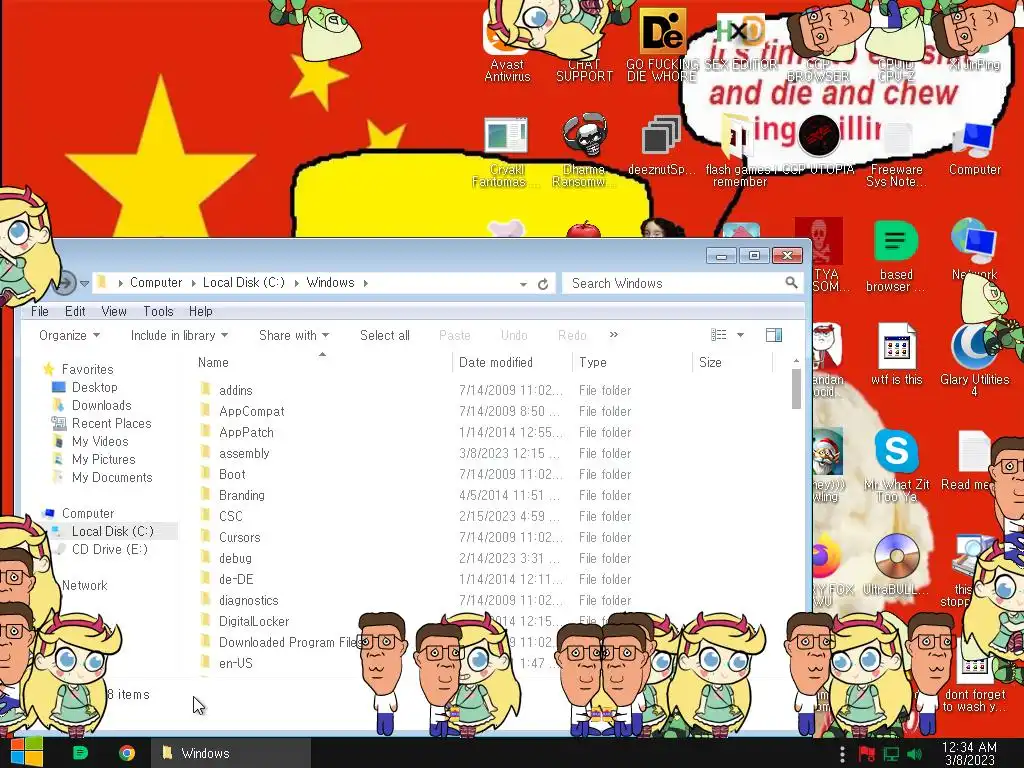Viewport: 1024px width, 768px height.
Task: Open the Cryakl Fantomas desktop icon
Action: click(506, 152)
